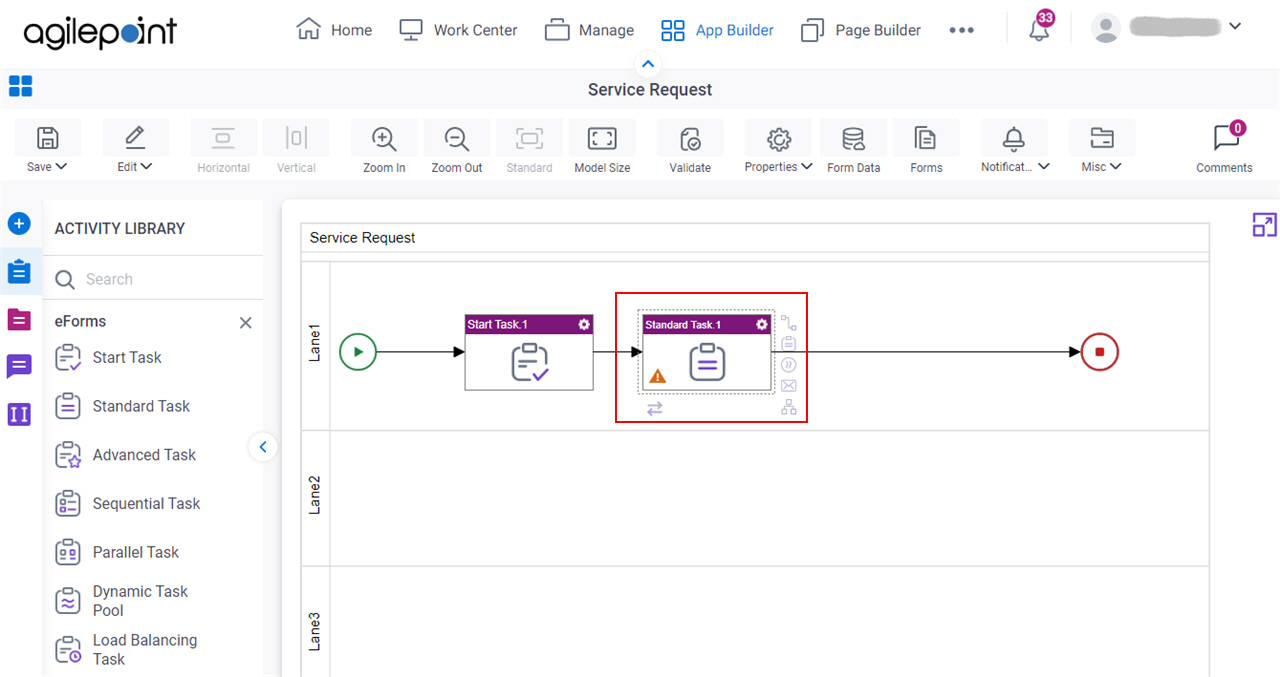Expand the Properties dropdown arrow
The height and width of the screenshot is (677, 1280).
tap(807, 167)
